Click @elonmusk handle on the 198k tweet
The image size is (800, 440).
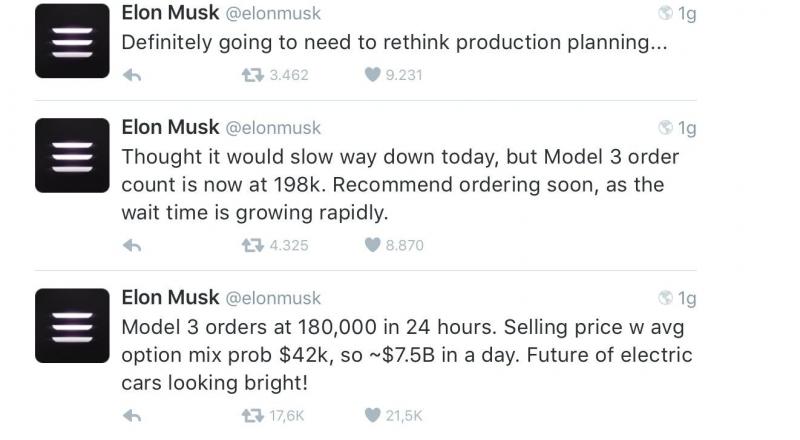click(x=273, y=128)
